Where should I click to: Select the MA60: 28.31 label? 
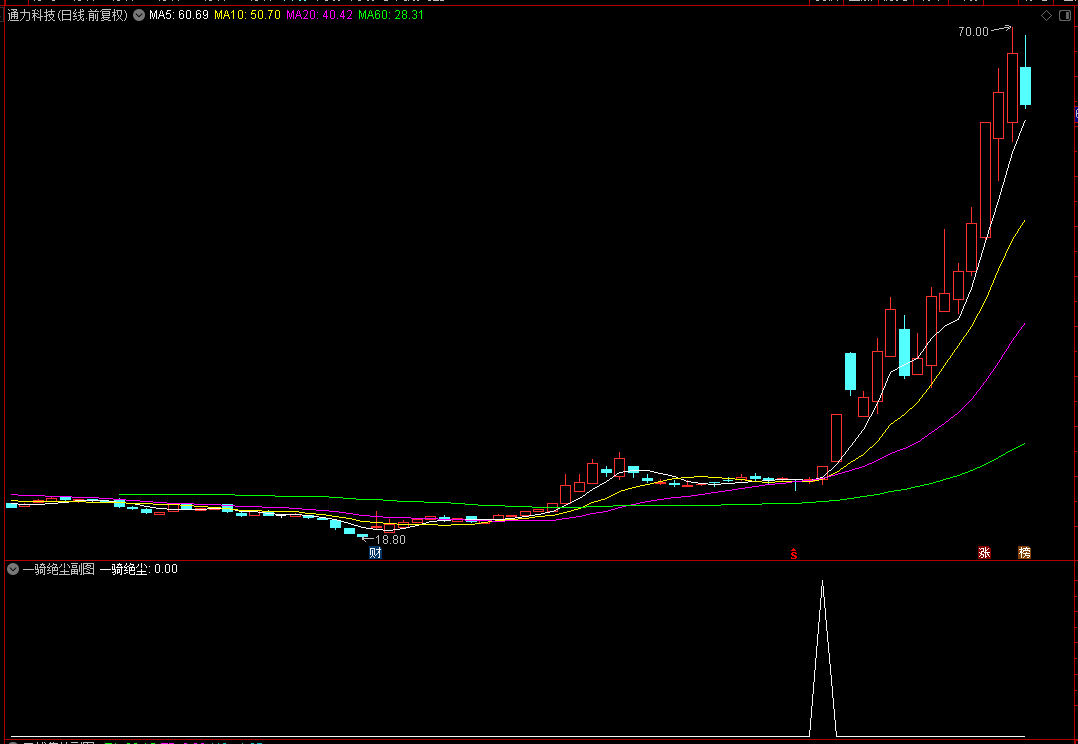point(390,15)
